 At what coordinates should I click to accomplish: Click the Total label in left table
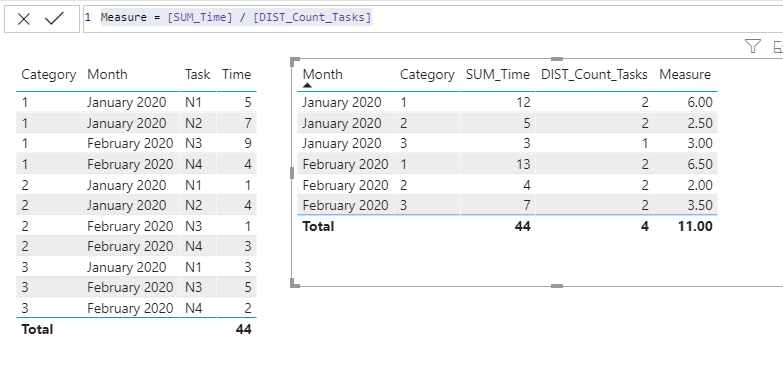click(37, 329)
